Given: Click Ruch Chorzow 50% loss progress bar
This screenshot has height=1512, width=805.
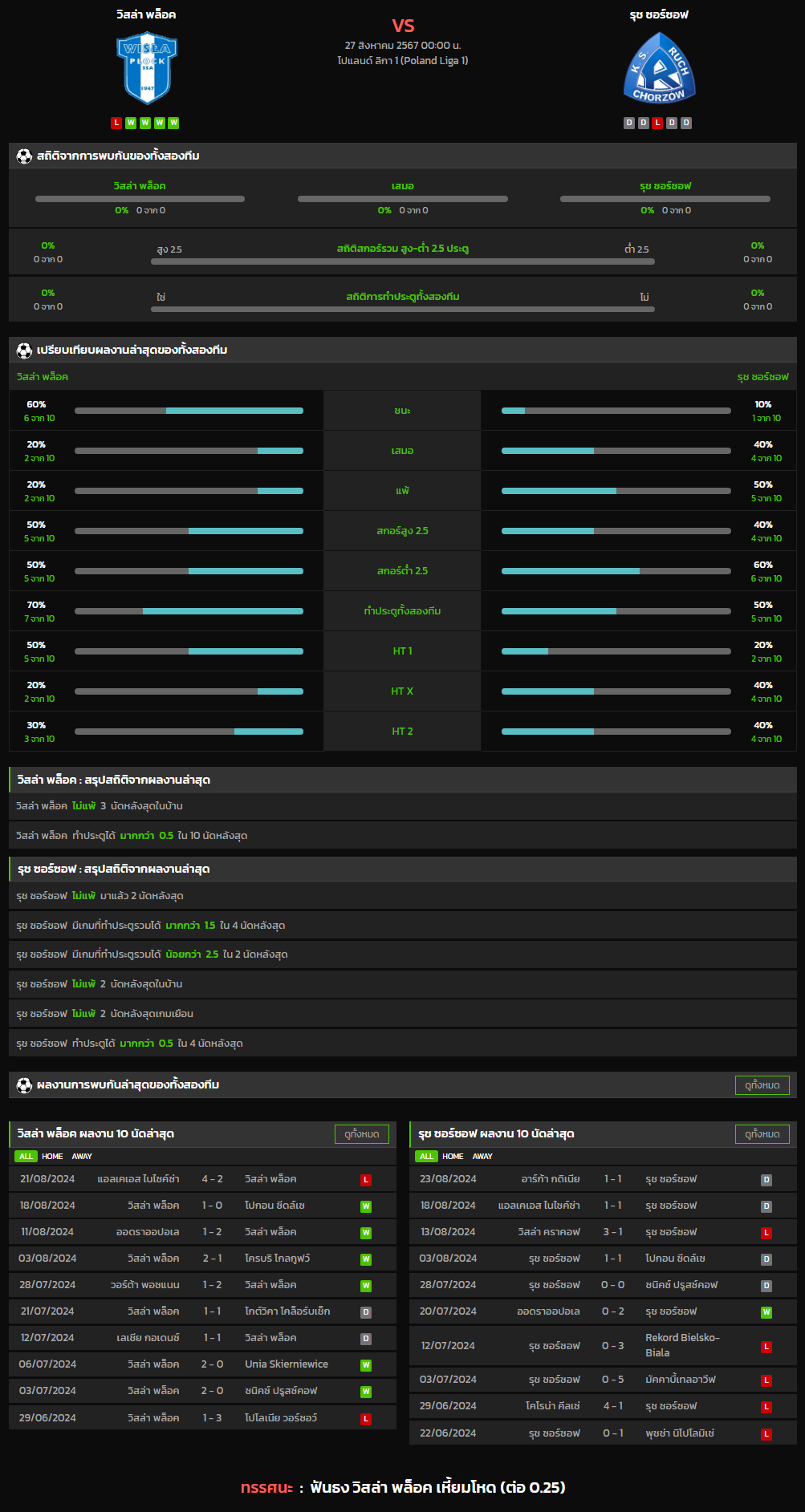Looking at the screenshot, I should (x=616, y=491).
